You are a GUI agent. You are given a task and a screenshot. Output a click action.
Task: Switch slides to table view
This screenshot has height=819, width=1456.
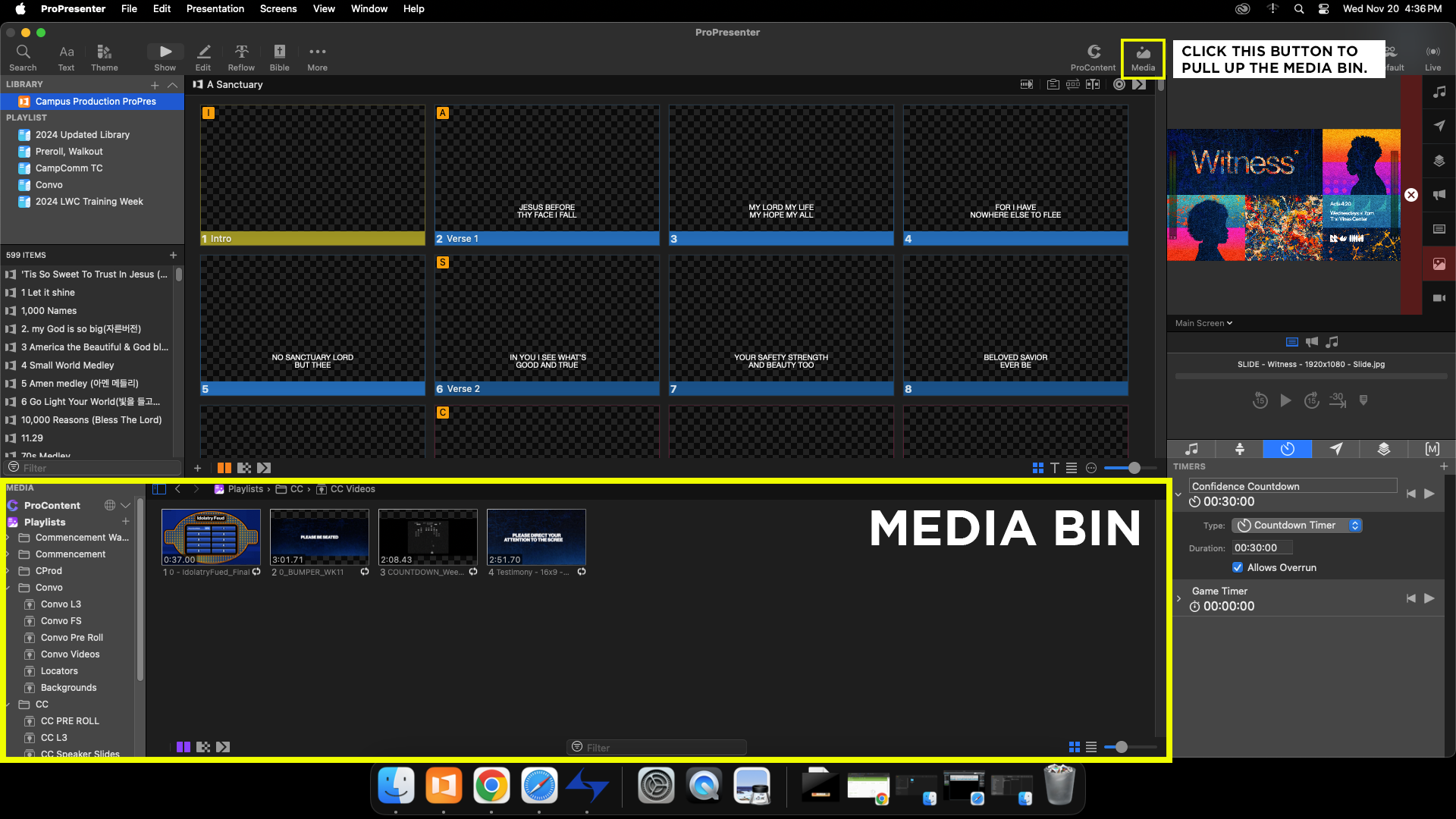coord(1072,468)
